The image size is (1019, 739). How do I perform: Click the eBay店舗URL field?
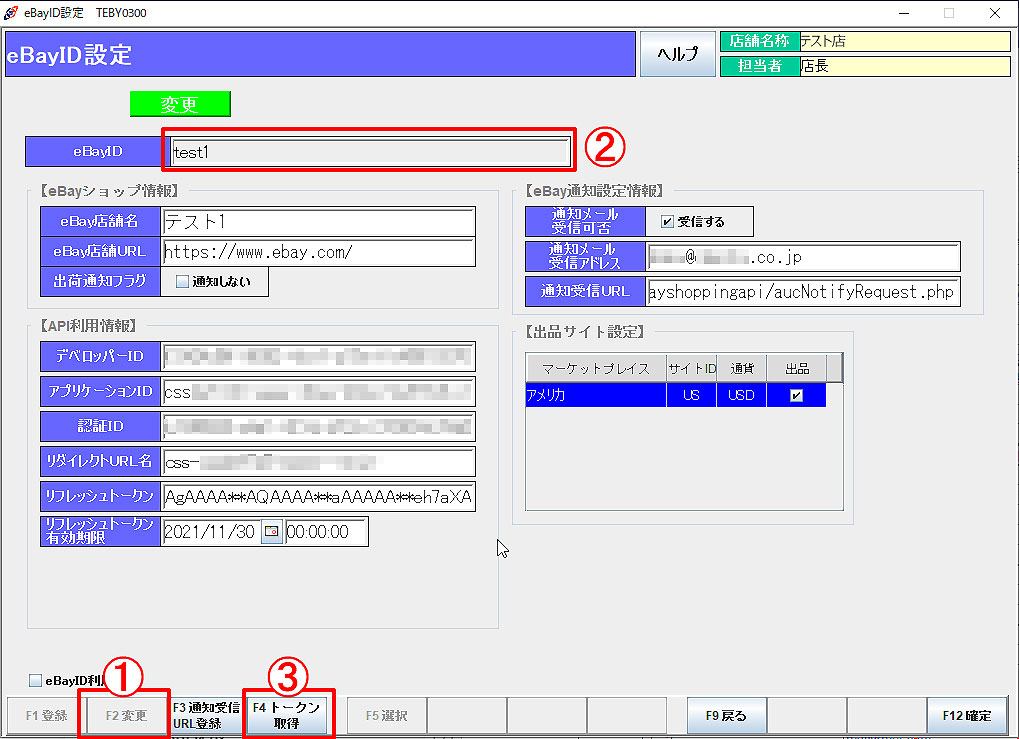point(318,253)
